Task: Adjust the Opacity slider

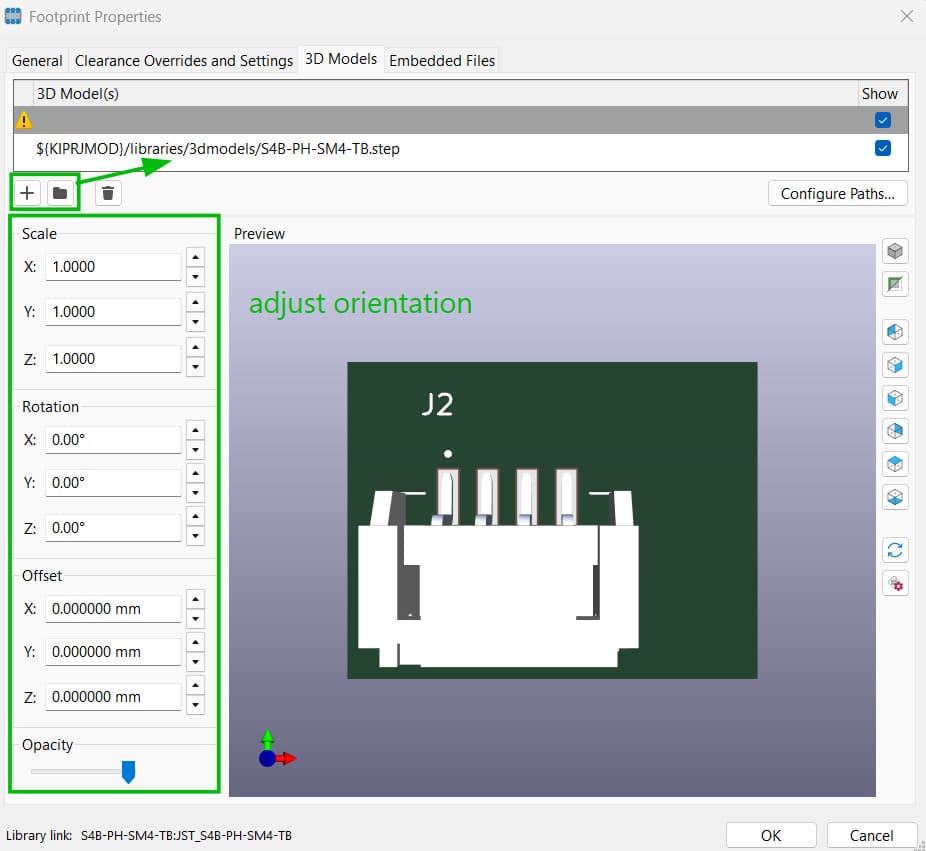Action: coord(128,771)
